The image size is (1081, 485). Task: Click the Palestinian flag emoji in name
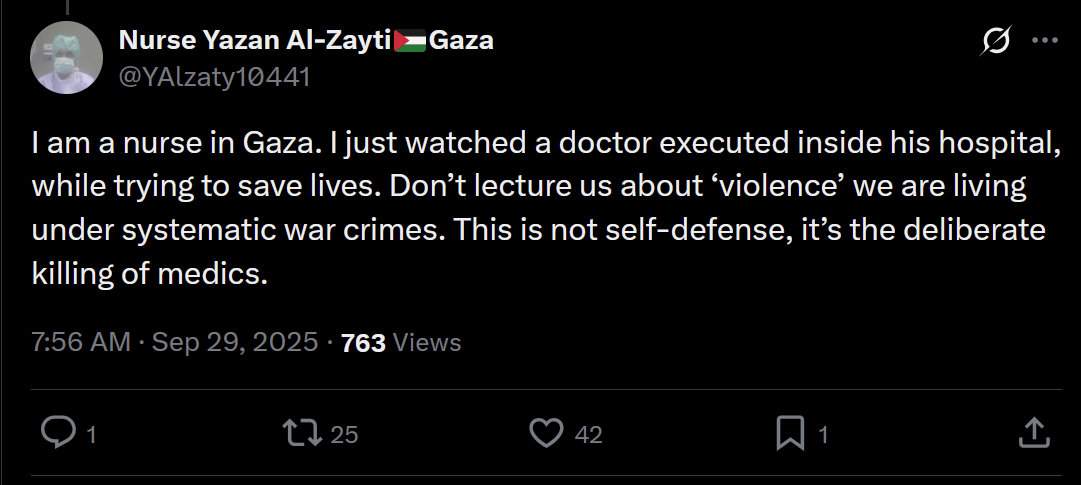point(410,42)
